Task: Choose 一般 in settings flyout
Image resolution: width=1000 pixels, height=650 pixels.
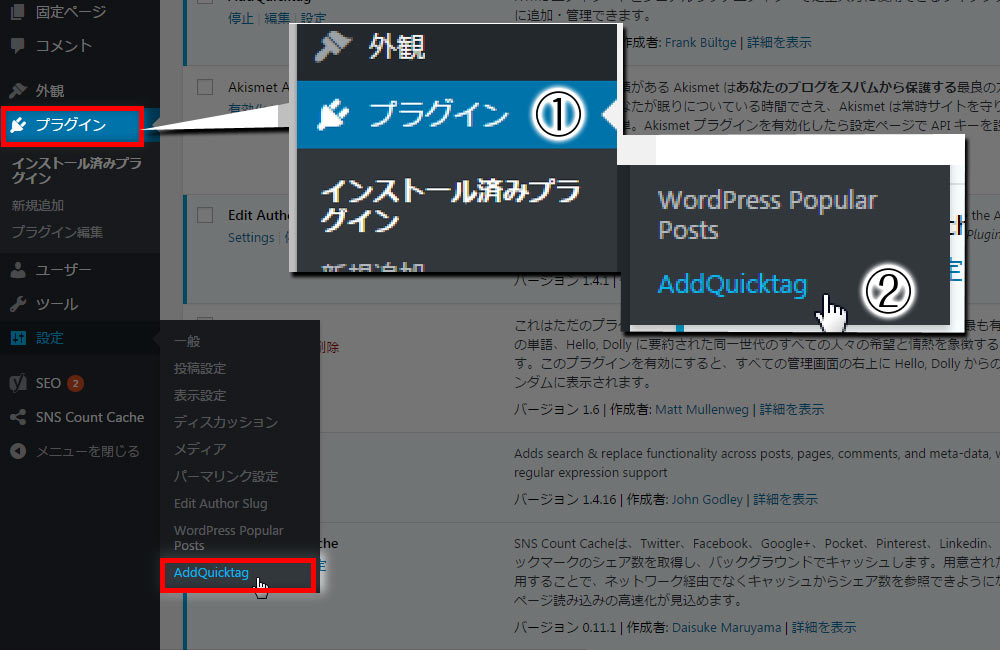Action: point(187,341)
